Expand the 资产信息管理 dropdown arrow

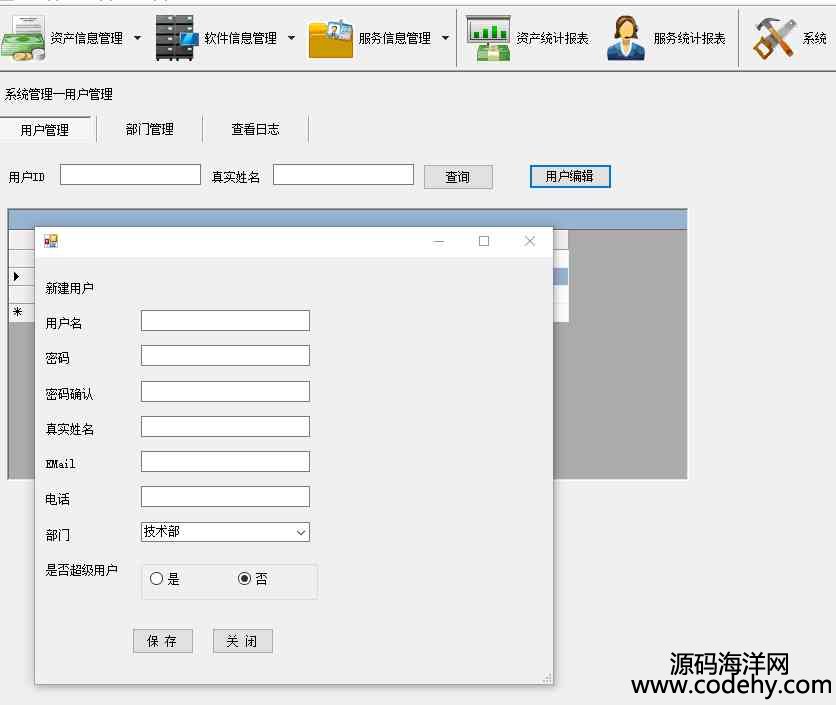tap(138, 39)
